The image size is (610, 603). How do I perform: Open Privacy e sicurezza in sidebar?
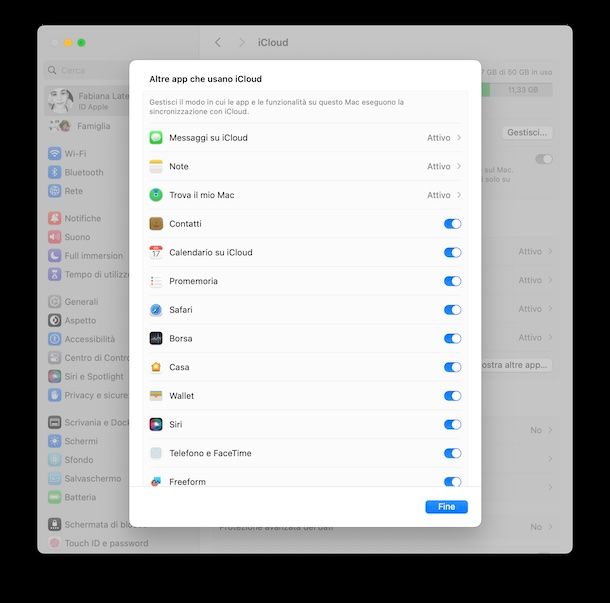(x=88, y=395)
